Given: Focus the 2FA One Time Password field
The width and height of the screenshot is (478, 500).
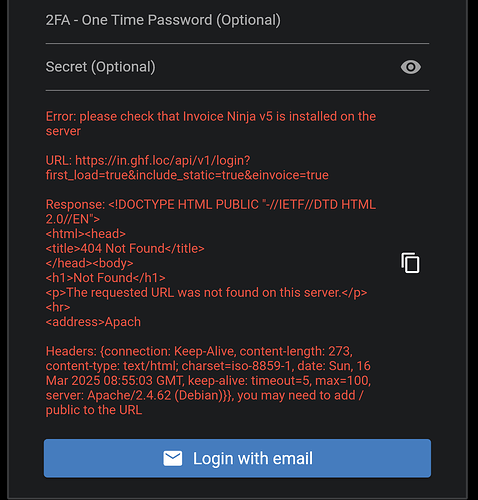Looking at the screenshot, I should (x=237, y=20).
